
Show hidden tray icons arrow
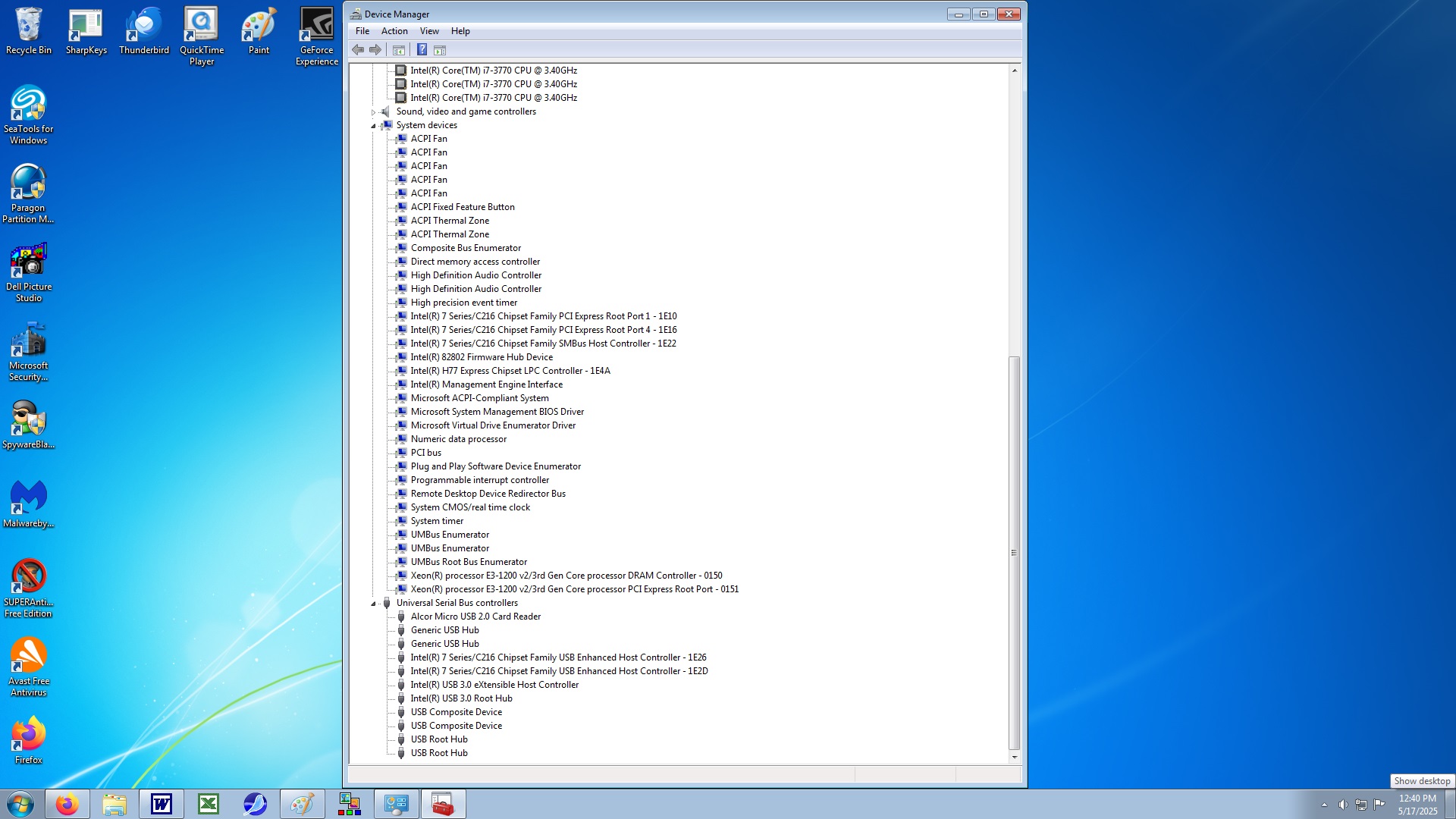point(1324,805)
